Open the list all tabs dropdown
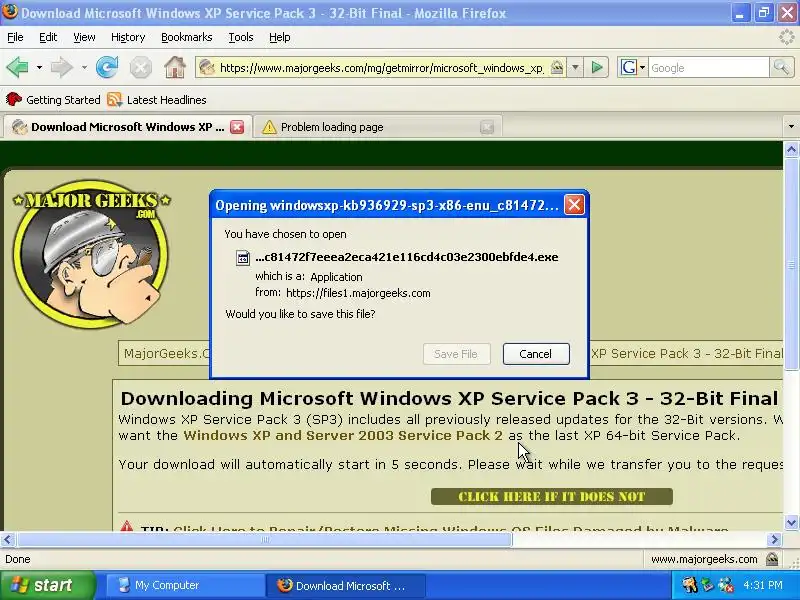Viewport: 800px width, 600px height. pyautogui.click(x=791, y=127)
